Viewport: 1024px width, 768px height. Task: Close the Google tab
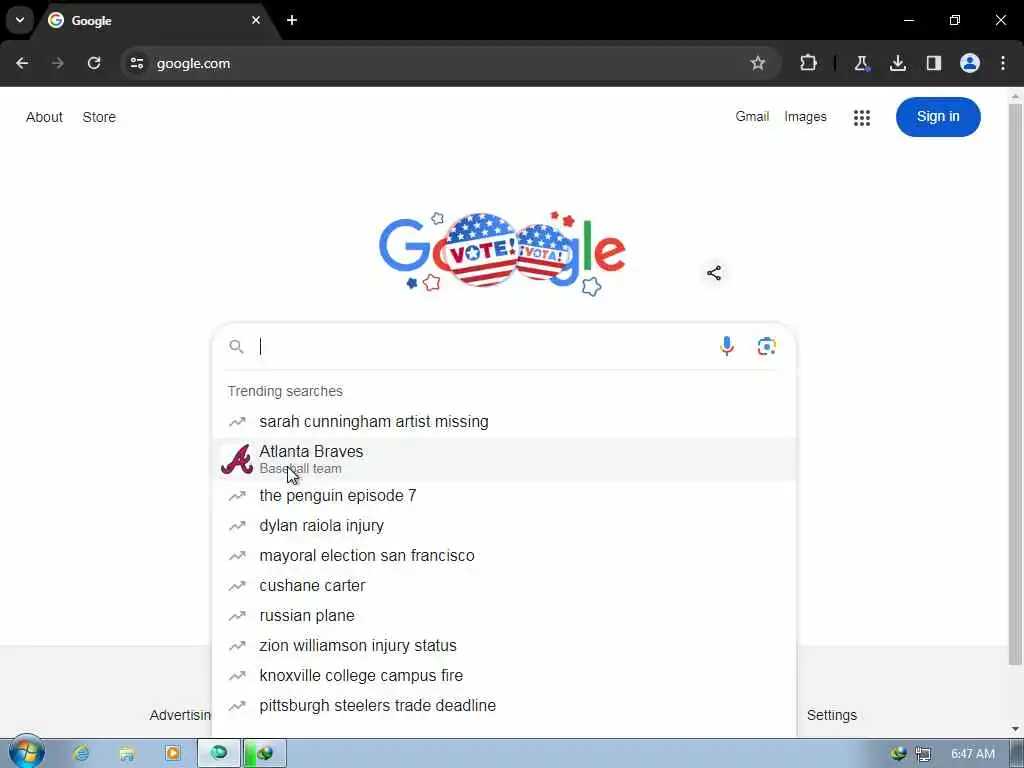(x=256, y=20)
